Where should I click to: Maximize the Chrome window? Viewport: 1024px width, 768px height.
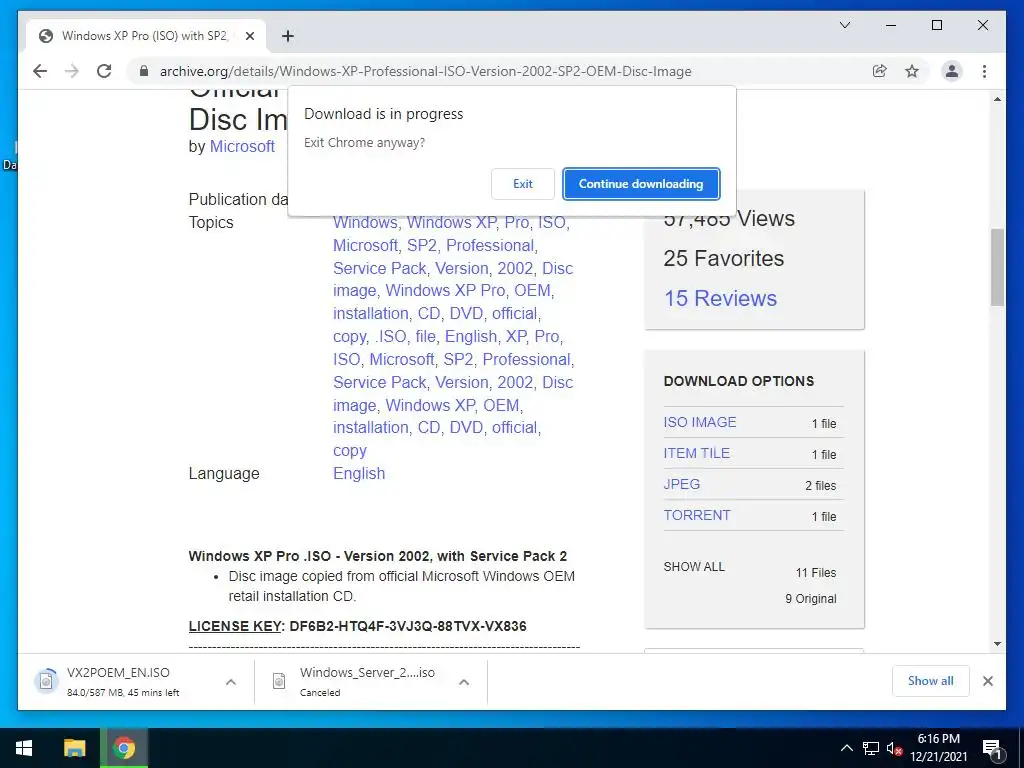(936, 25)
